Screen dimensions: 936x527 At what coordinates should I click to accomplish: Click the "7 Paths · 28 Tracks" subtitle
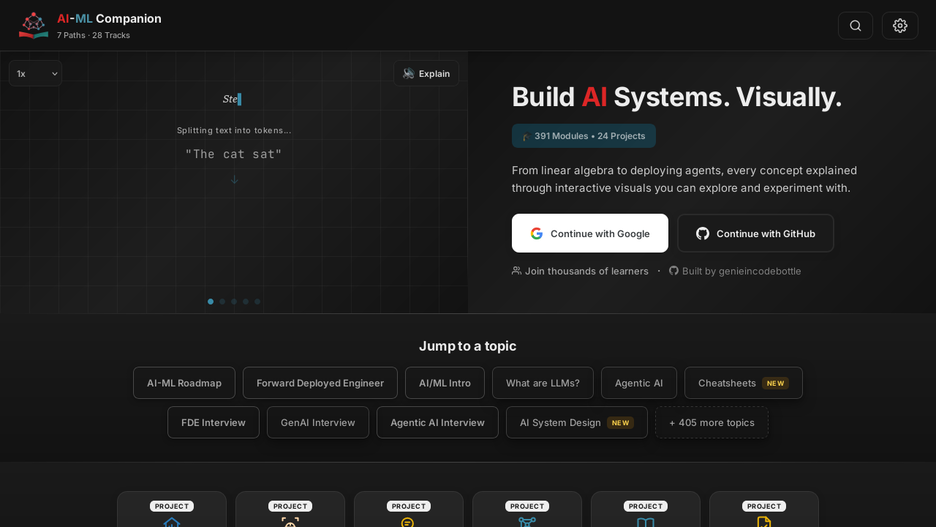coord(93,35)
